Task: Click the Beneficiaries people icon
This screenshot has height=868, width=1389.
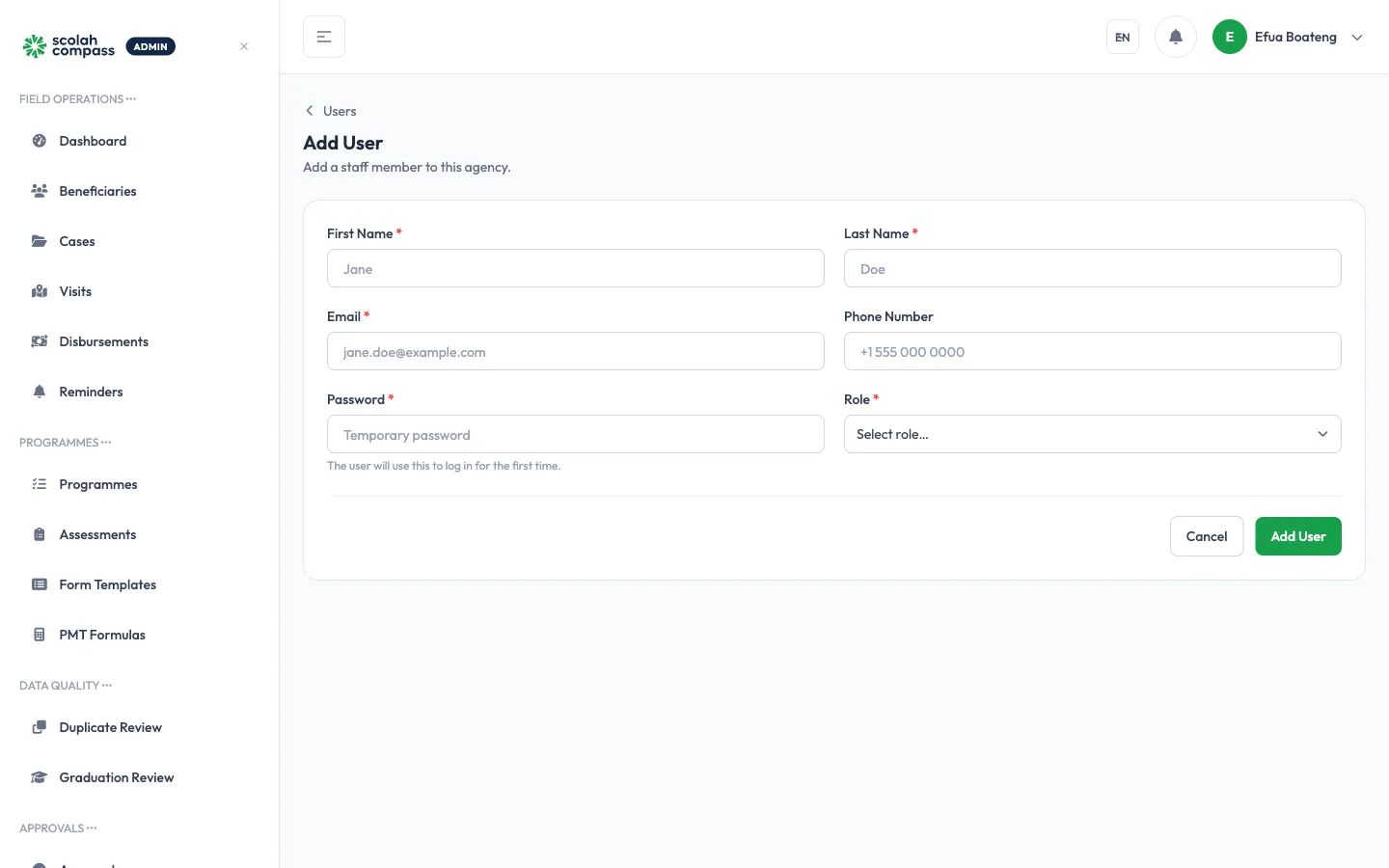Action: [x=40, y=191]
